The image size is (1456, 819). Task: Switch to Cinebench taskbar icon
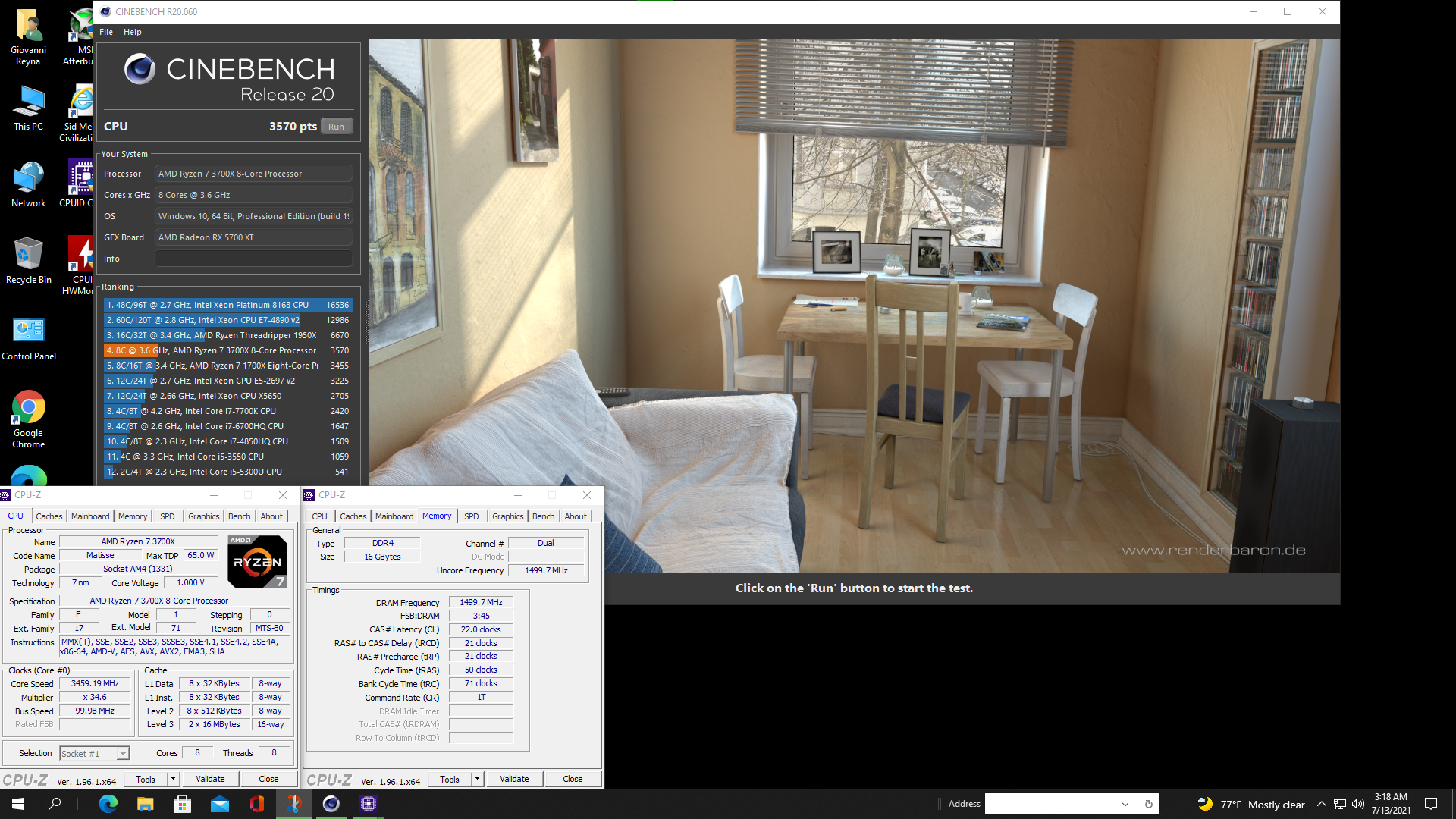pos(331,804)
